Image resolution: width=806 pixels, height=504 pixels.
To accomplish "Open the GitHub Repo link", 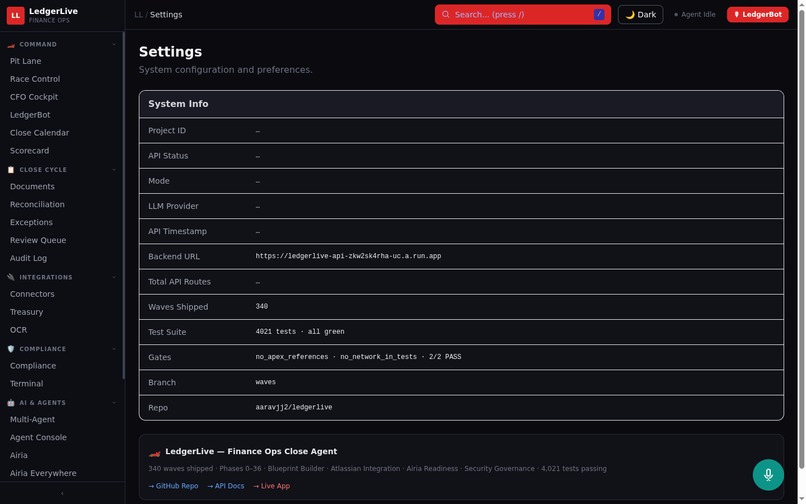I will (x=173, y=486).
